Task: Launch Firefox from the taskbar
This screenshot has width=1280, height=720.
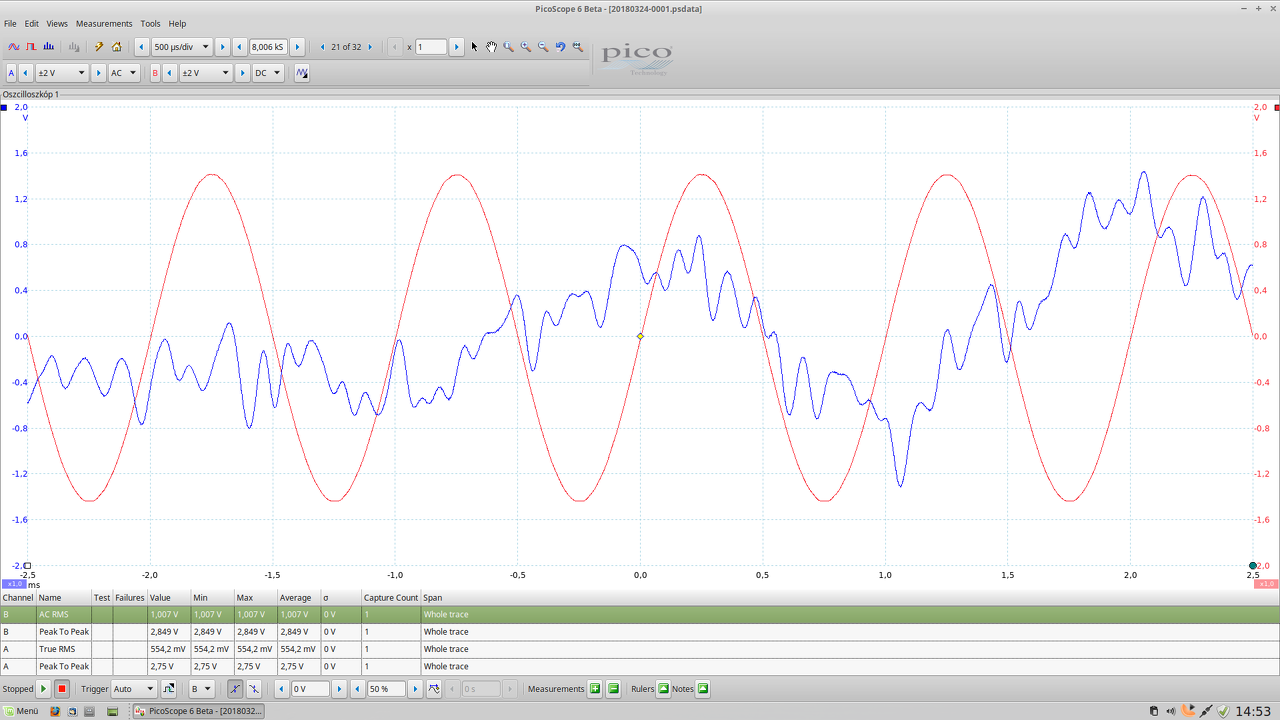Action: tap(56, 711)
